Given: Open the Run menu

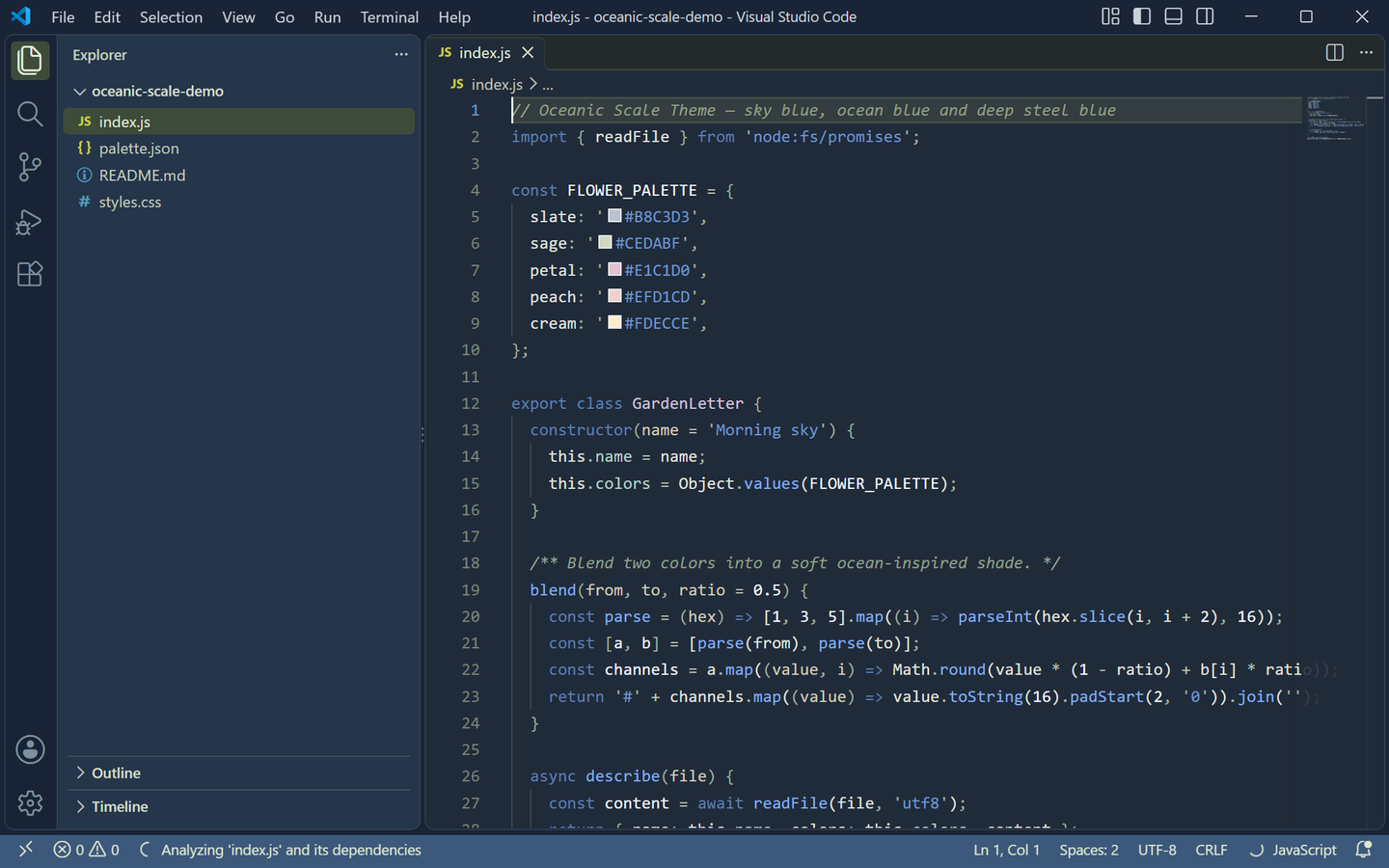Looking at the screenshot, I should 327,17.
